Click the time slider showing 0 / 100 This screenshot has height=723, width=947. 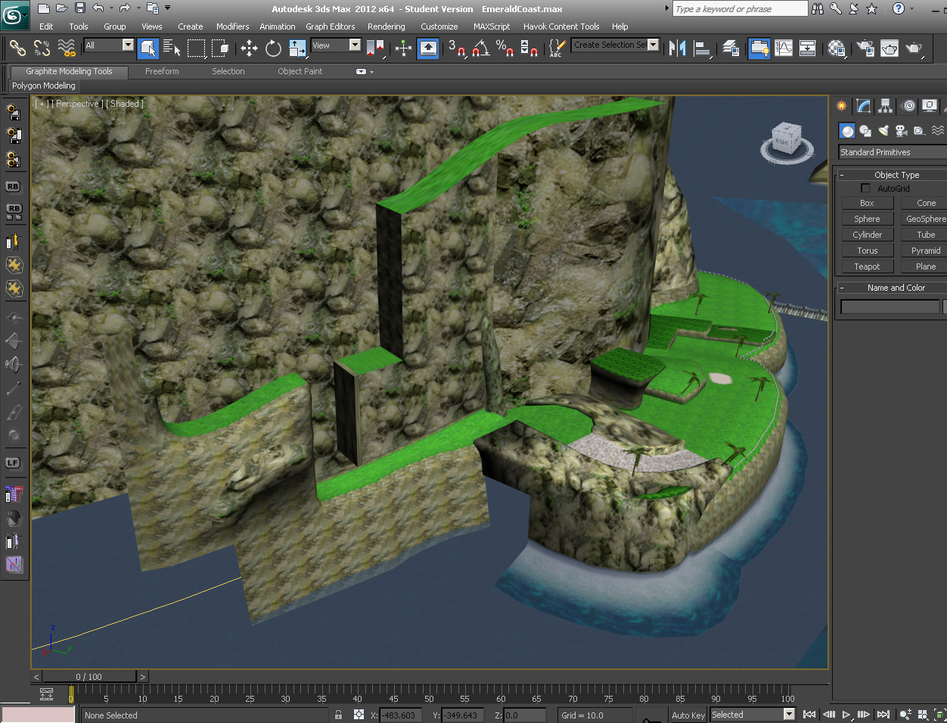(x=89, y=676)
